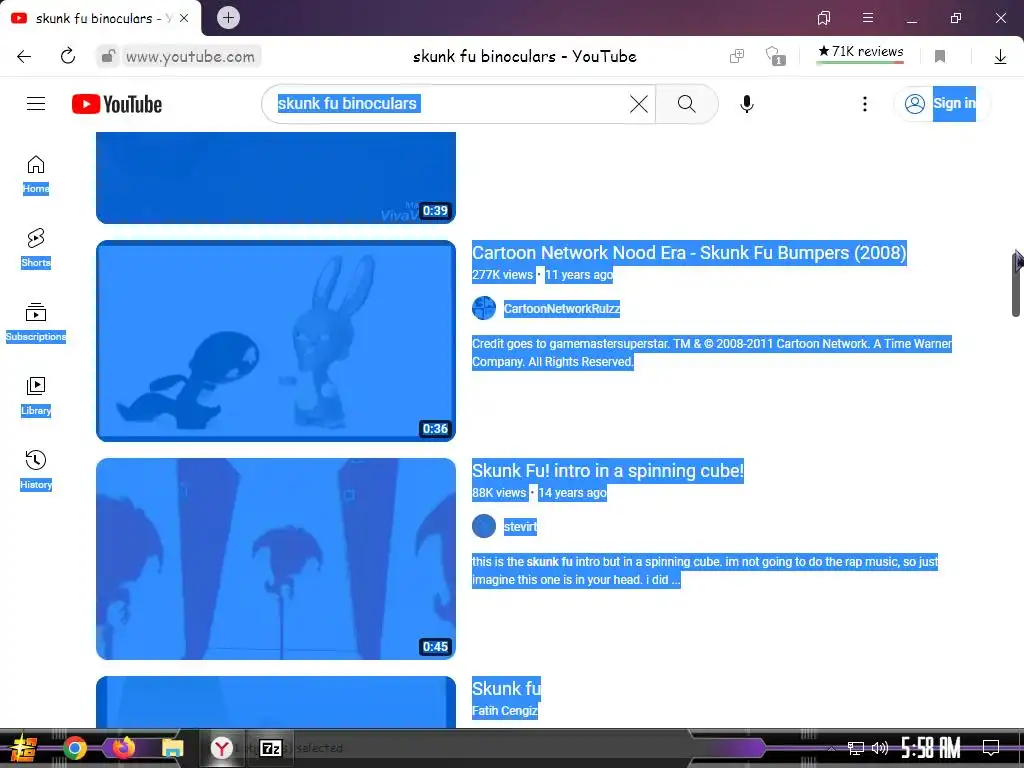Open Shorts in the sidebar
Screen dimensions: 1024x768
tap(36, 248)
